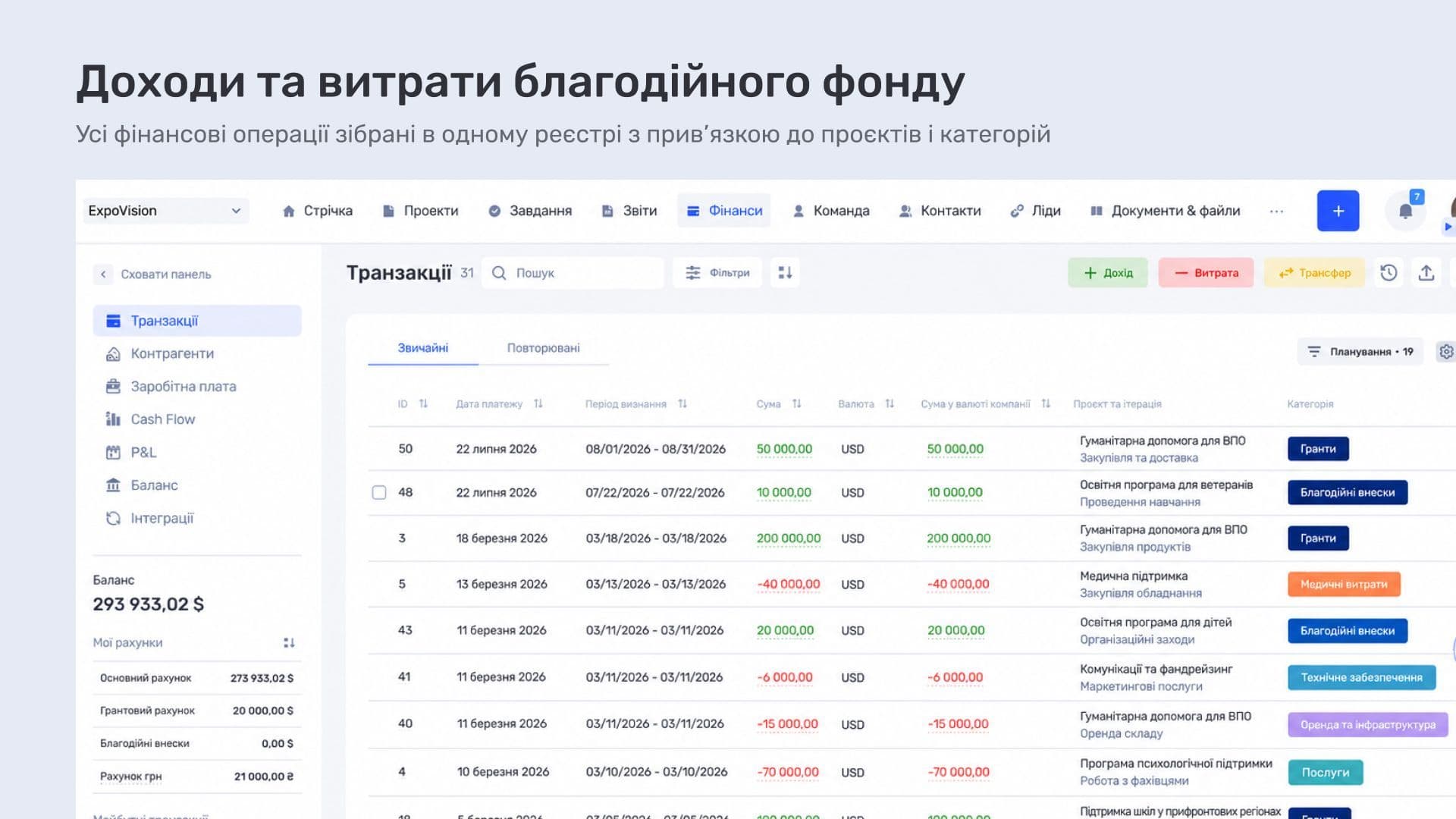Tick the checkbox for transaction 48
1456x819 pixels.
(x=379, y=493)
